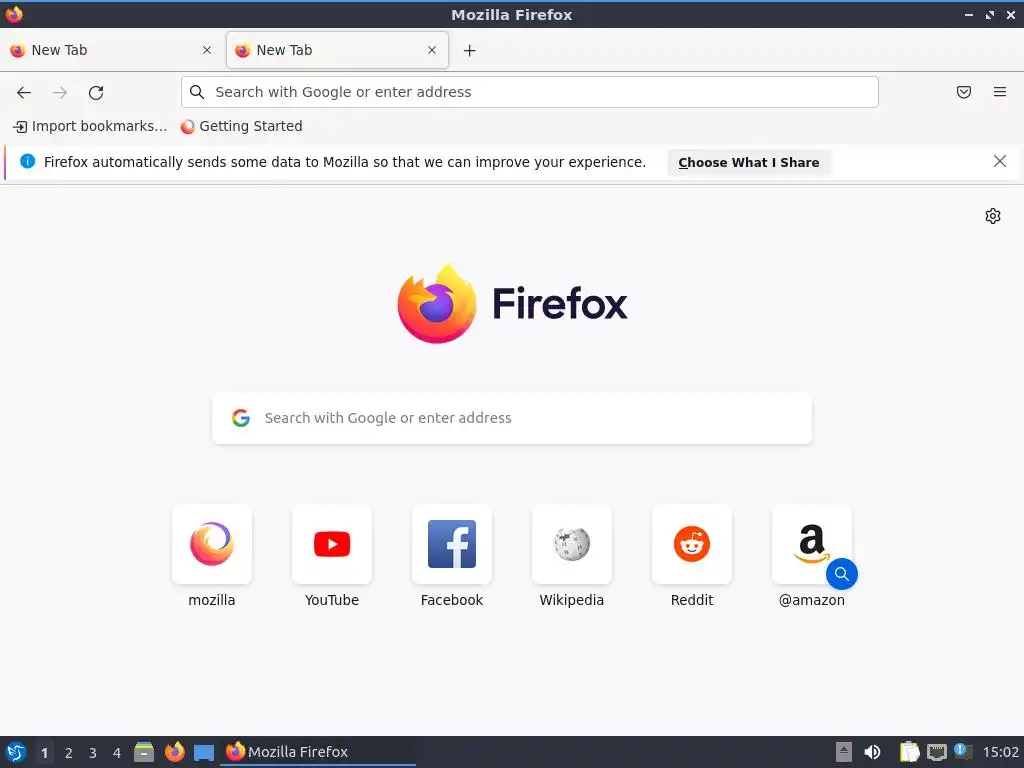Viewport: 1024px width, 768px height.
Task: Switch to workspace 3 in taskbar
Action: pos(93,753)
